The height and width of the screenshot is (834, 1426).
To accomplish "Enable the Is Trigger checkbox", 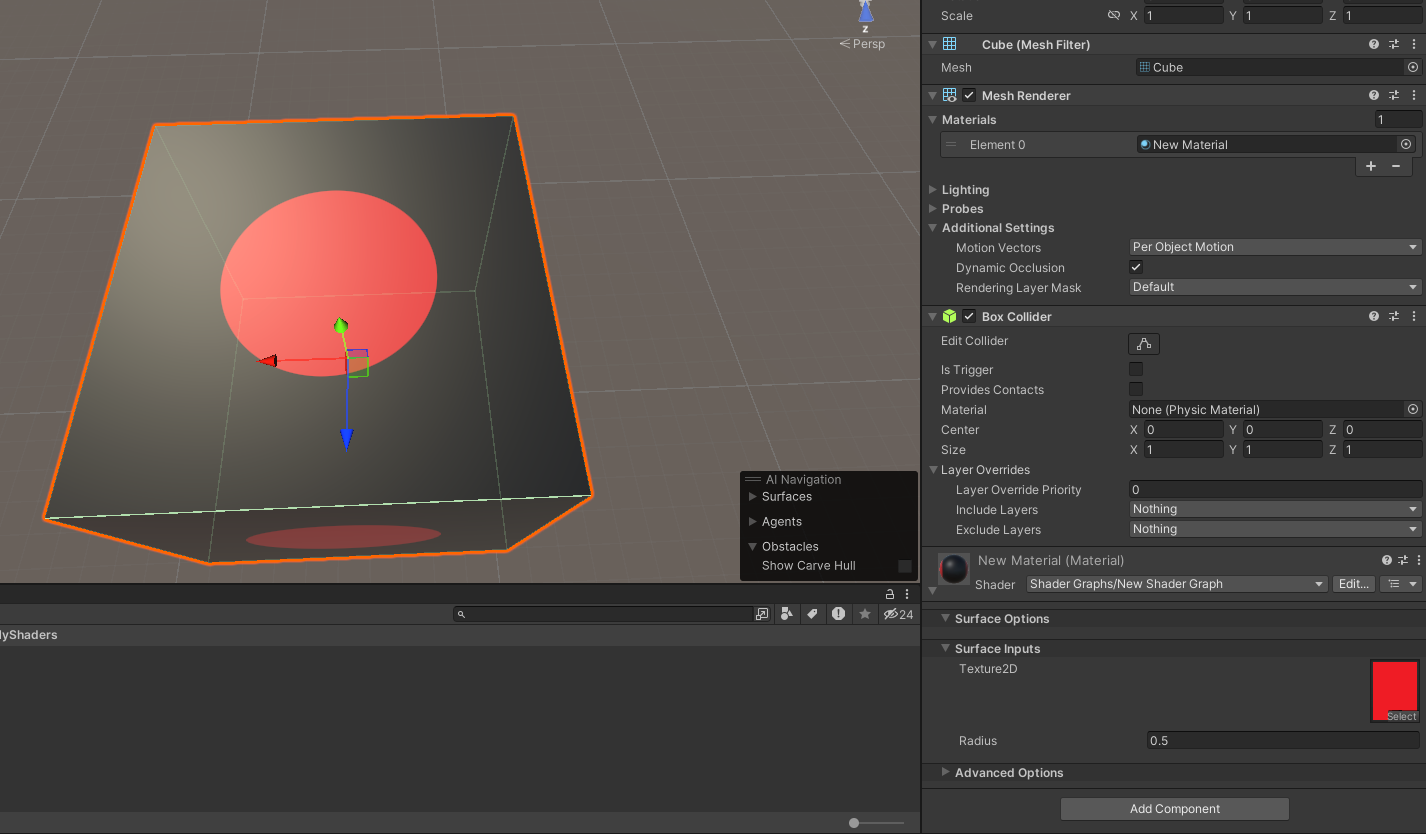I will [1136, 370].
